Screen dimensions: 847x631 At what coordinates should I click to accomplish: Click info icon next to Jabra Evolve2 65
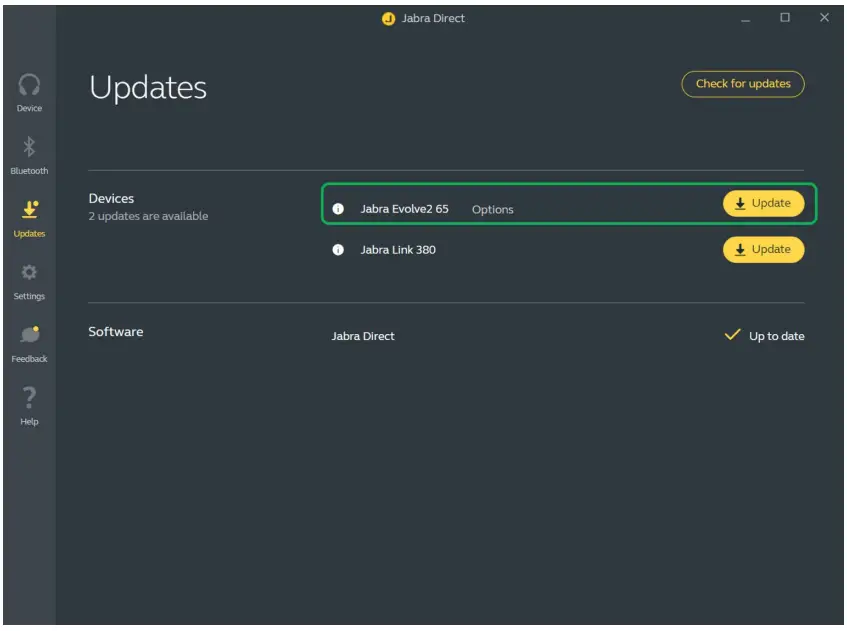pos(338,209)
